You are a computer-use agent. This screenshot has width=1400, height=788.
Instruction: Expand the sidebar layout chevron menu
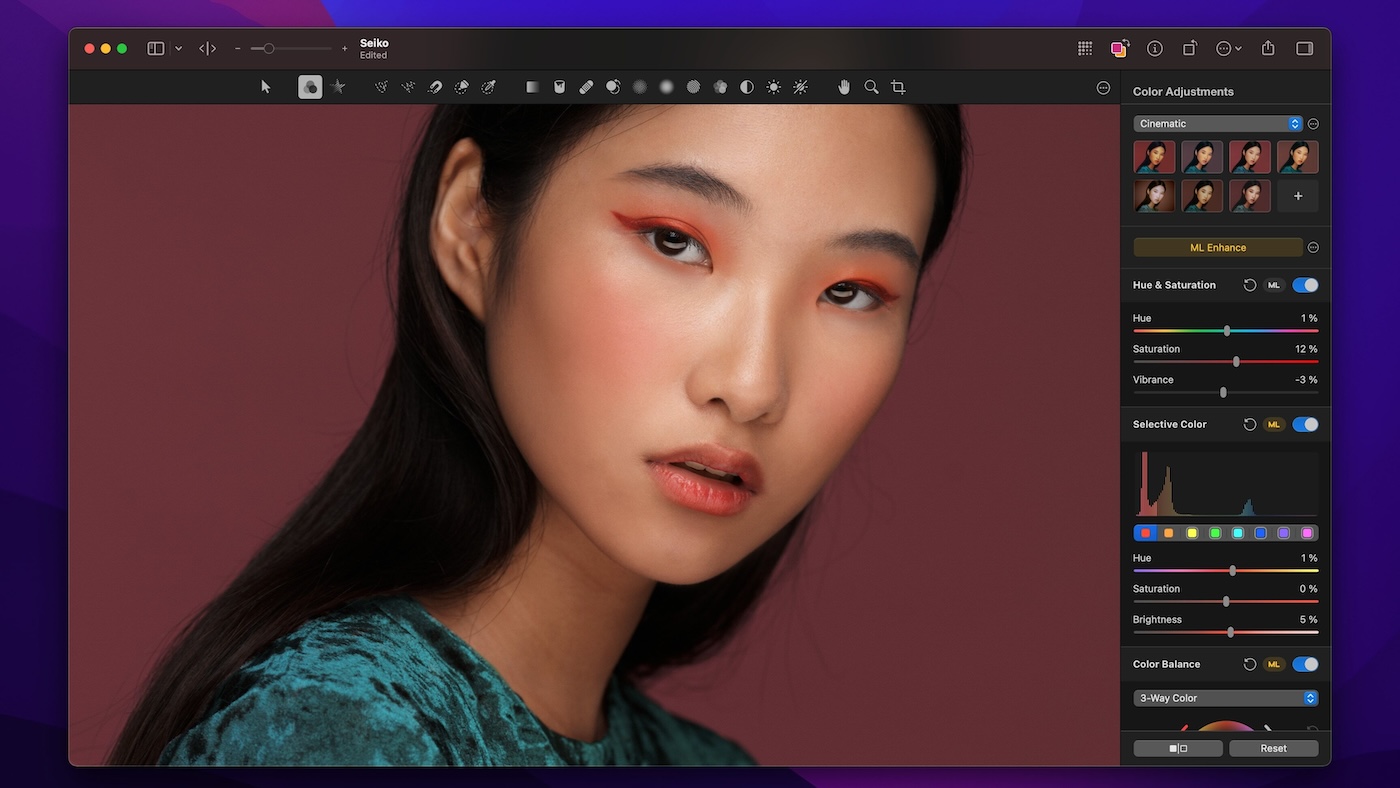tap(179, 48)
